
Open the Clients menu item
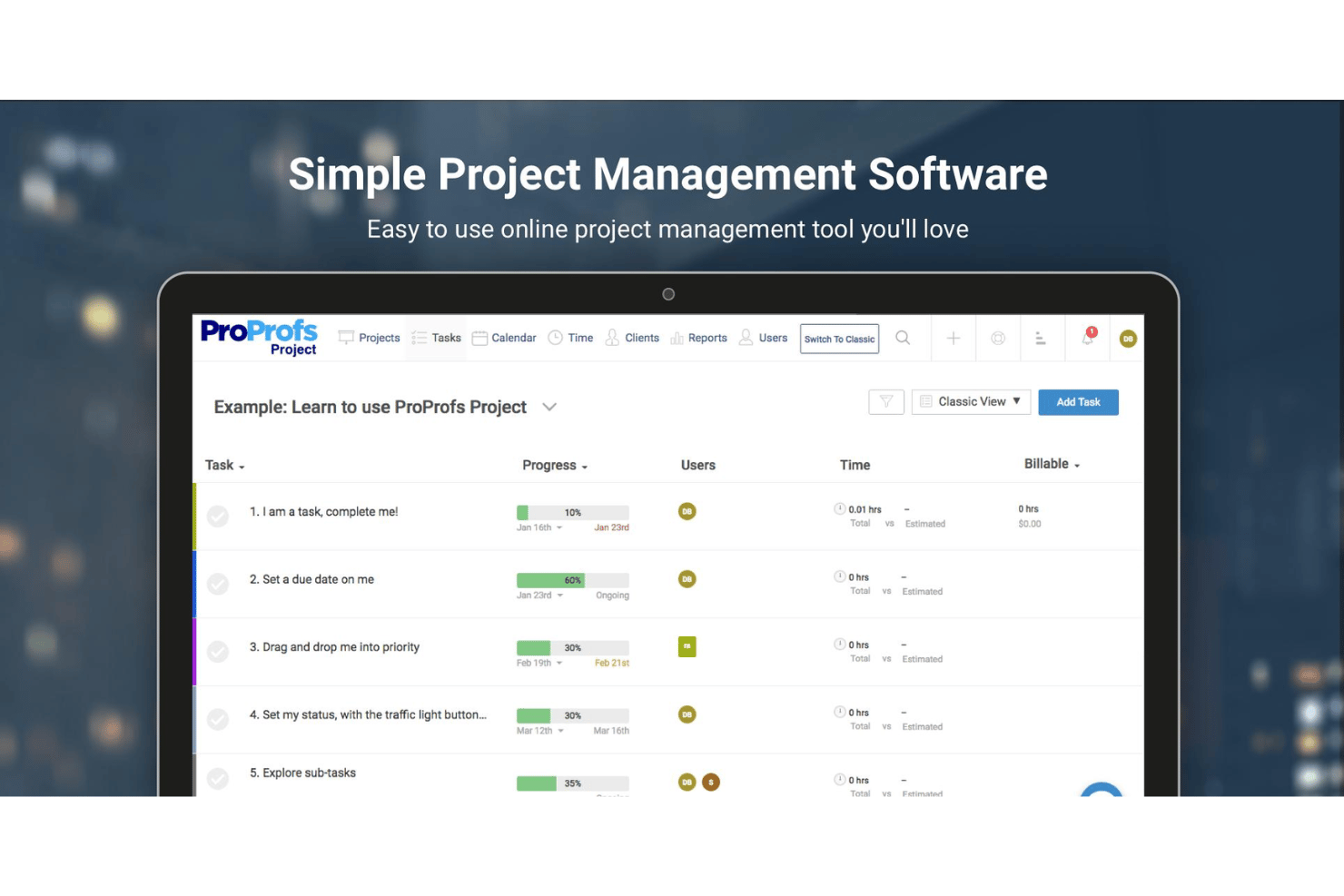pyautogui.click(x=632, y=338)
